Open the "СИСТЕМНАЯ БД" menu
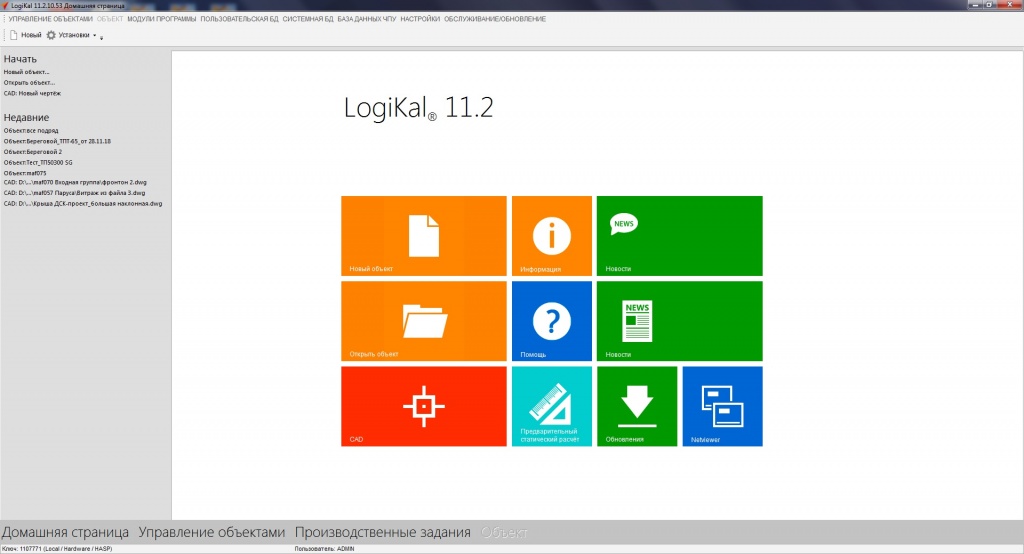Image resolution: width=1024 pixels, height=554 pixels. click(308, 19)
